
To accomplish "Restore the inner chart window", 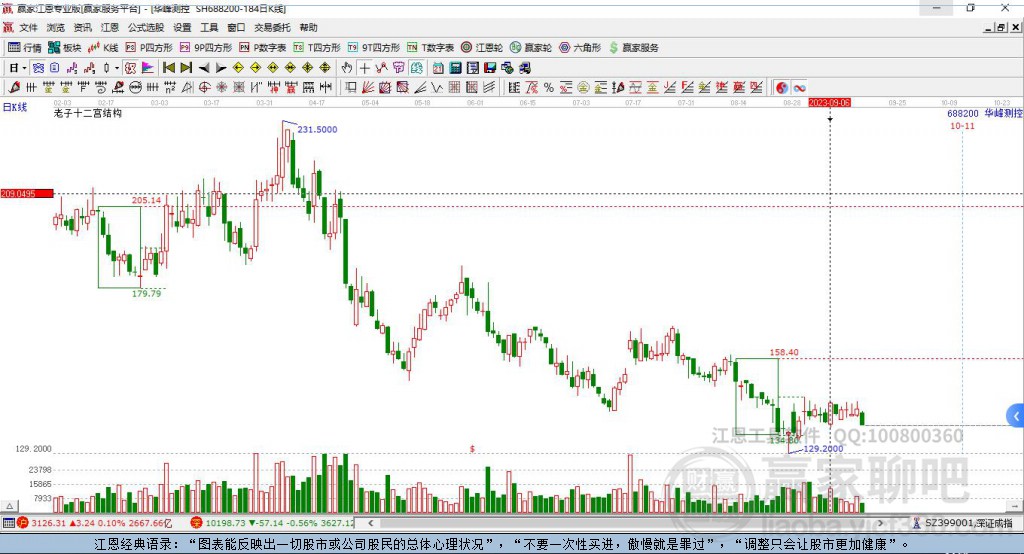I will [1001, 27].
